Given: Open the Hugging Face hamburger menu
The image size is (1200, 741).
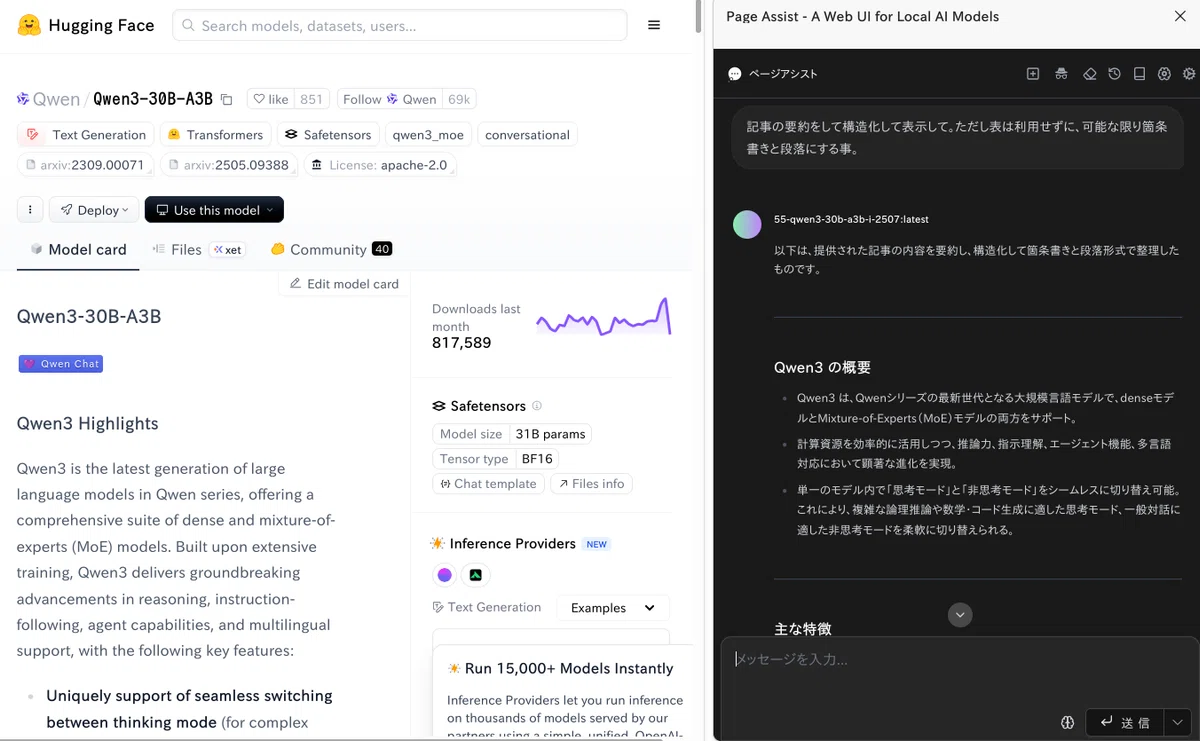Looking at the screenshot, I should click(x=654, y=25).
